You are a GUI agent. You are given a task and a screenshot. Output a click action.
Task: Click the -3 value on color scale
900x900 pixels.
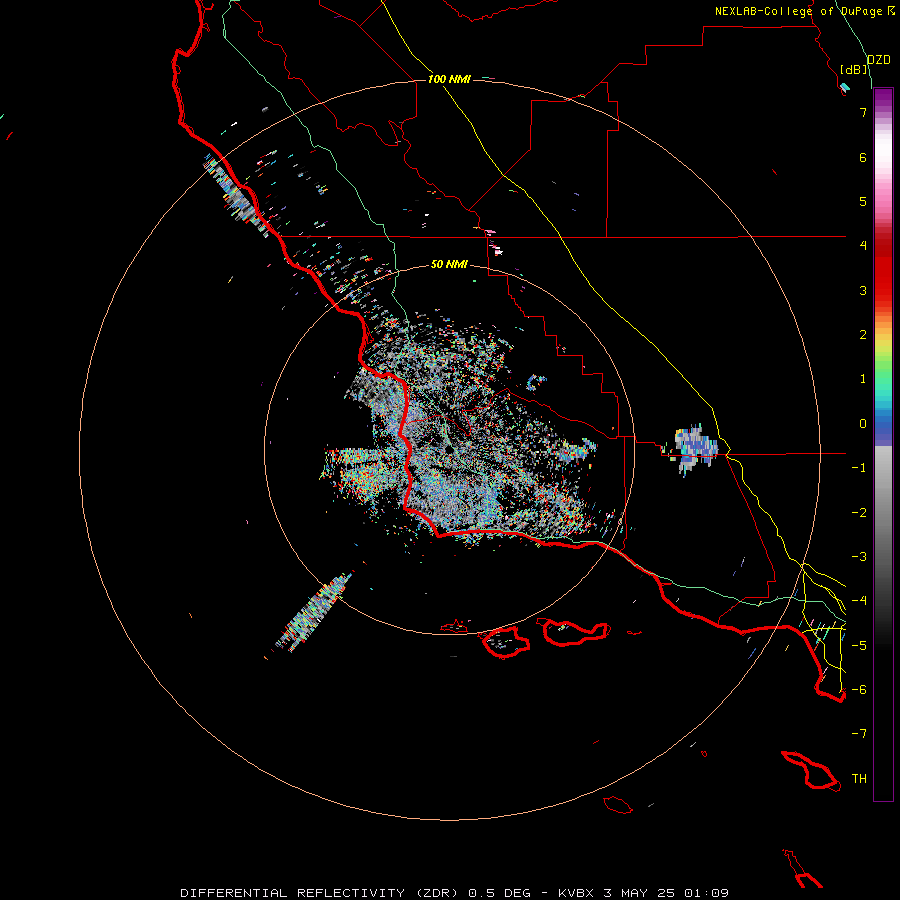click(x=859, y=557)
